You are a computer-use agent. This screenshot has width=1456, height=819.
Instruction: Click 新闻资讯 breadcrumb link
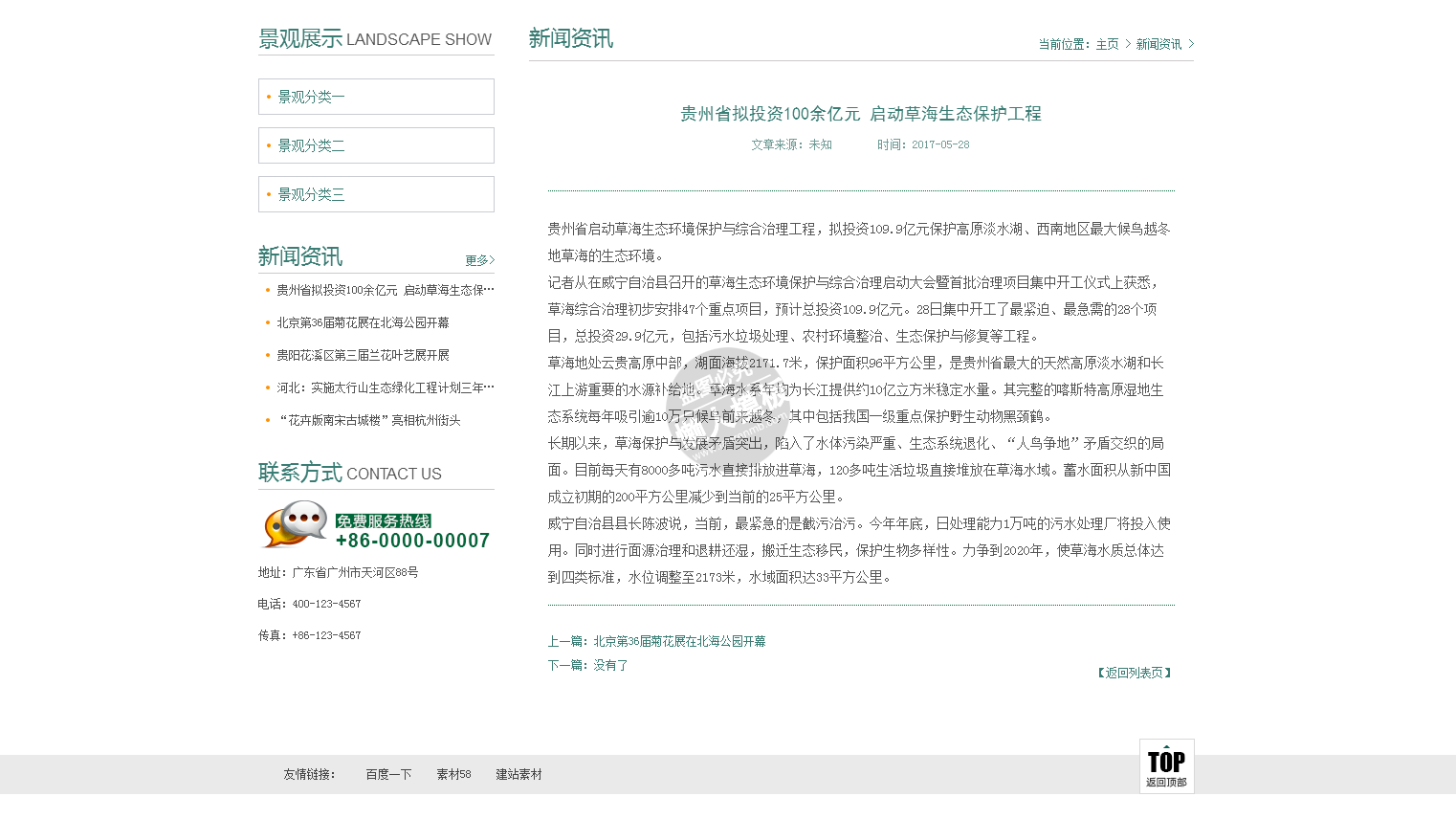pyautogui.click(x=1158, y=44)
